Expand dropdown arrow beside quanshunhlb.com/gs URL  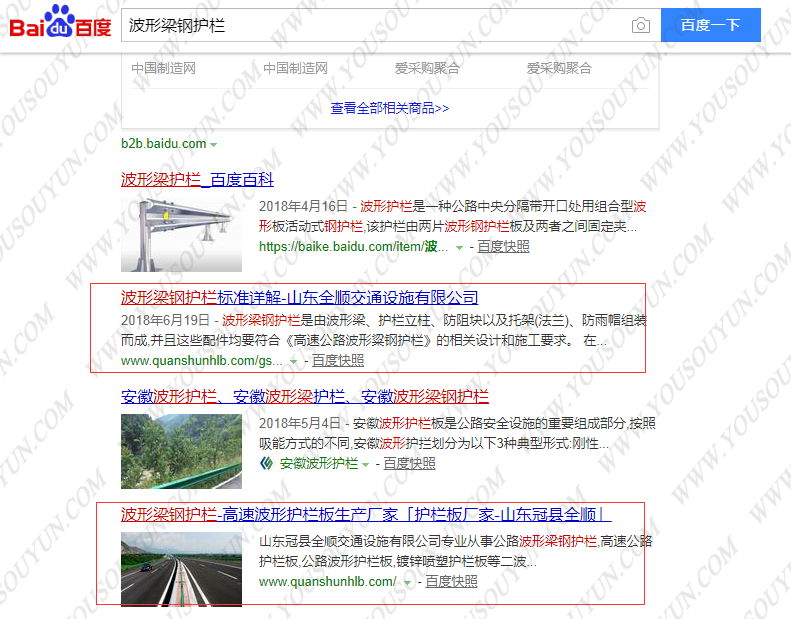294,362
